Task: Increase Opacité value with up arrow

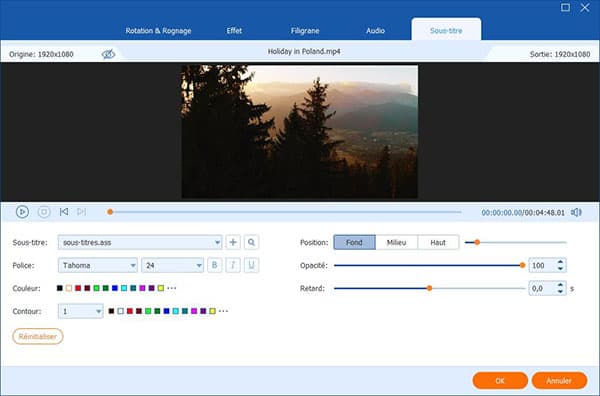Action: (x=560, y=262)
